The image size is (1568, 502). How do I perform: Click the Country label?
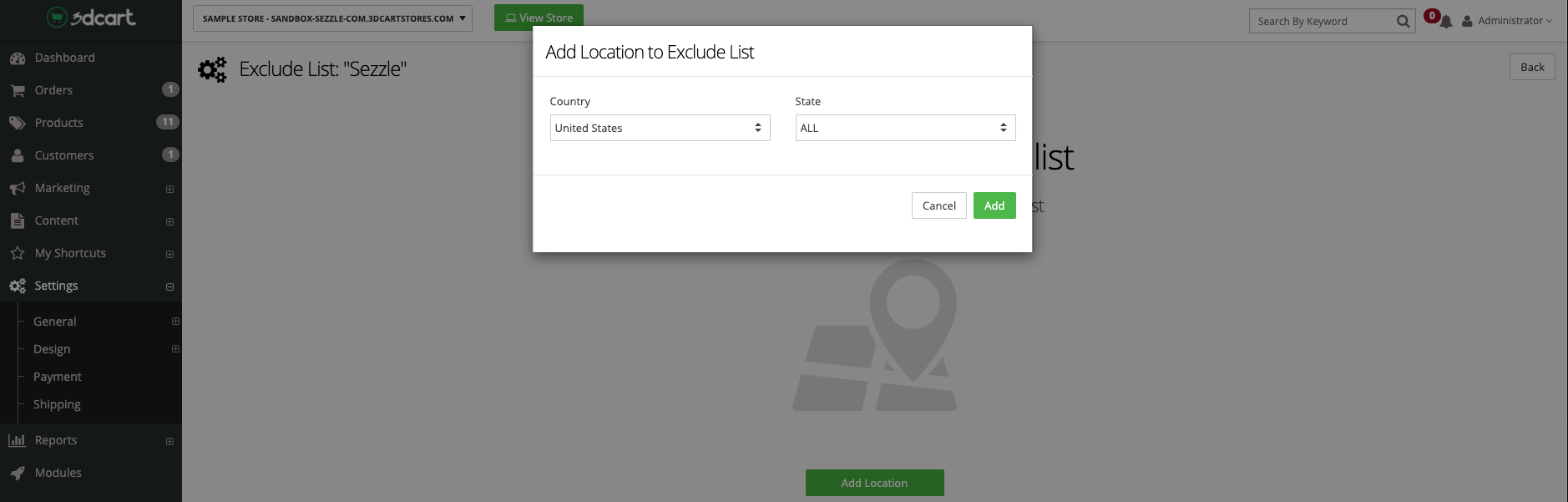point(570,101)
